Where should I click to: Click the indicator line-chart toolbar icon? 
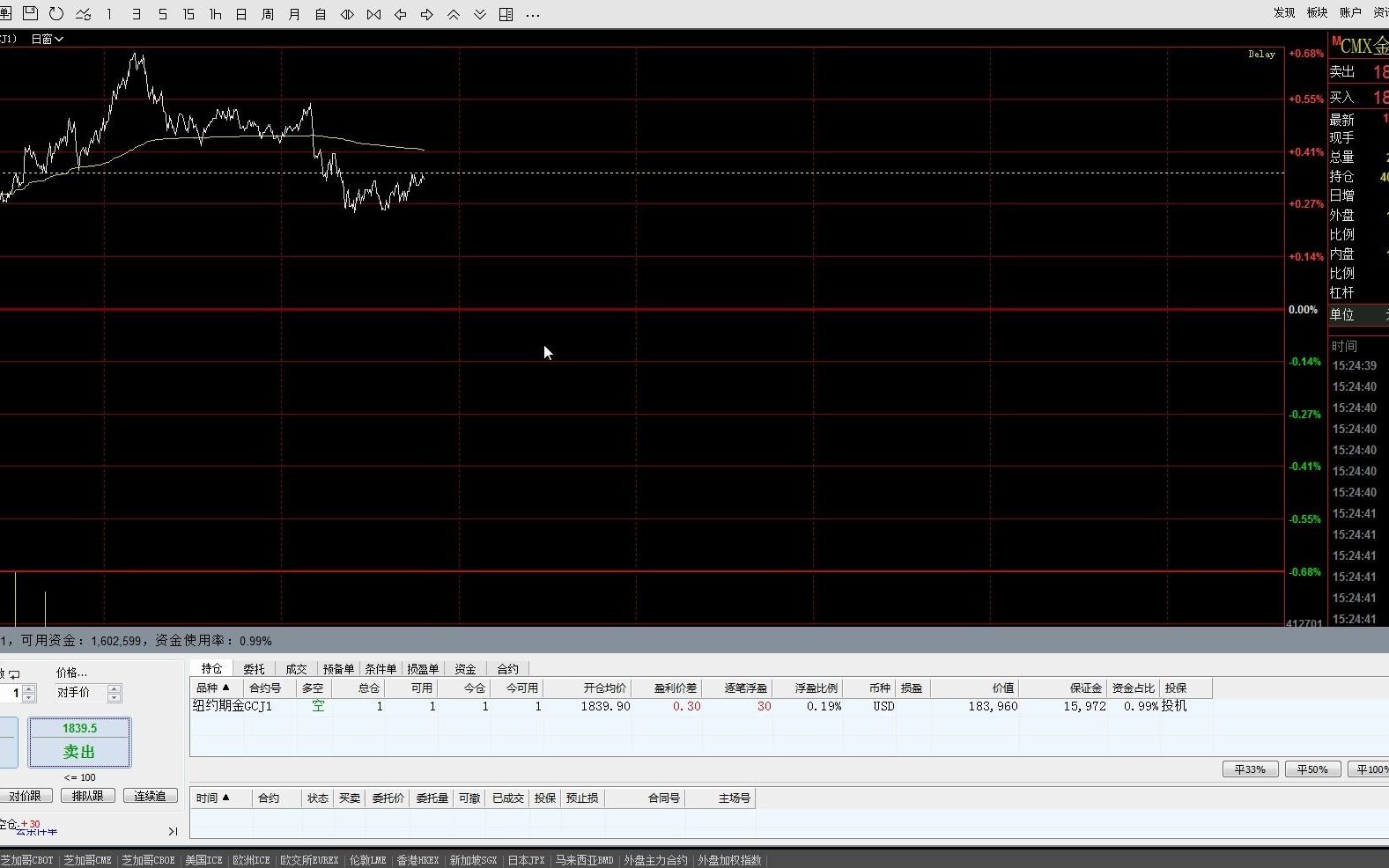(x=83, y=14)
